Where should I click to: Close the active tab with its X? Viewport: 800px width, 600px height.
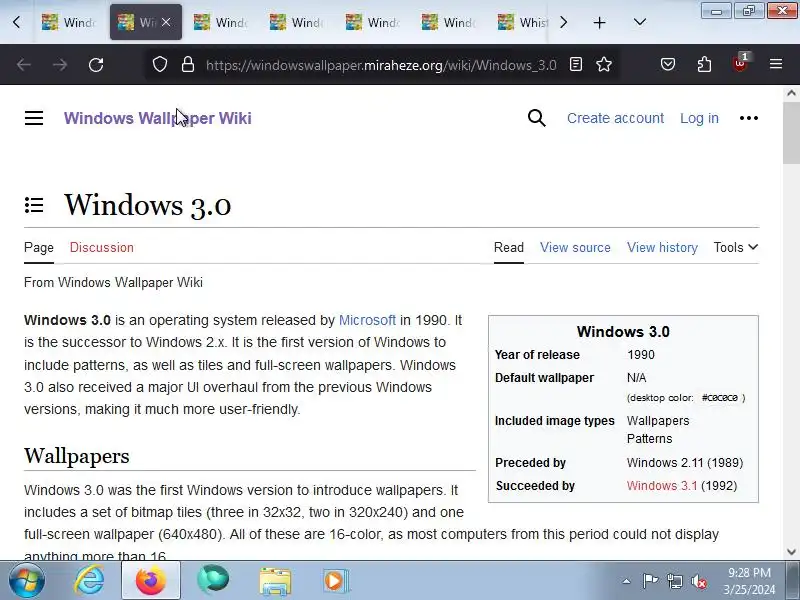pos(166,22)
